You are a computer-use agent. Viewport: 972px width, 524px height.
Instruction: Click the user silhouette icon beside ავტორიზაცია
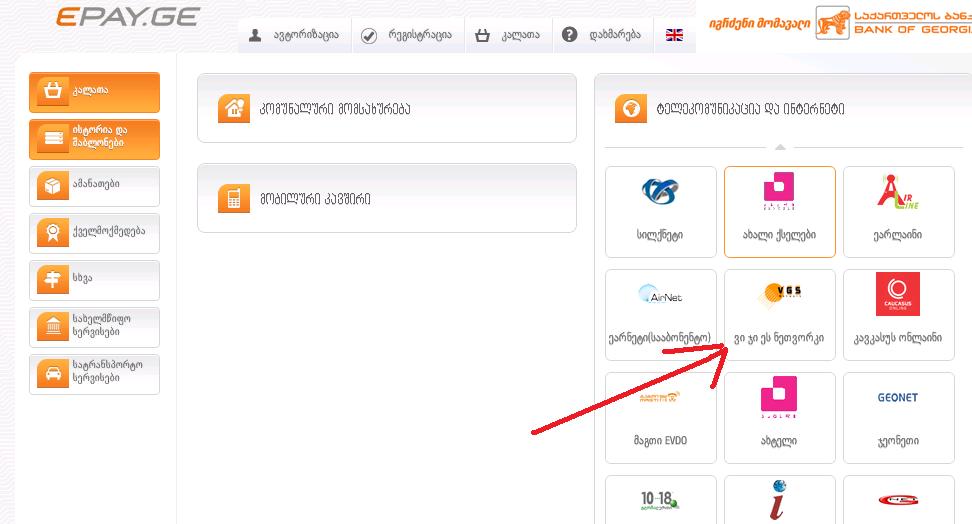coord(255,35)
